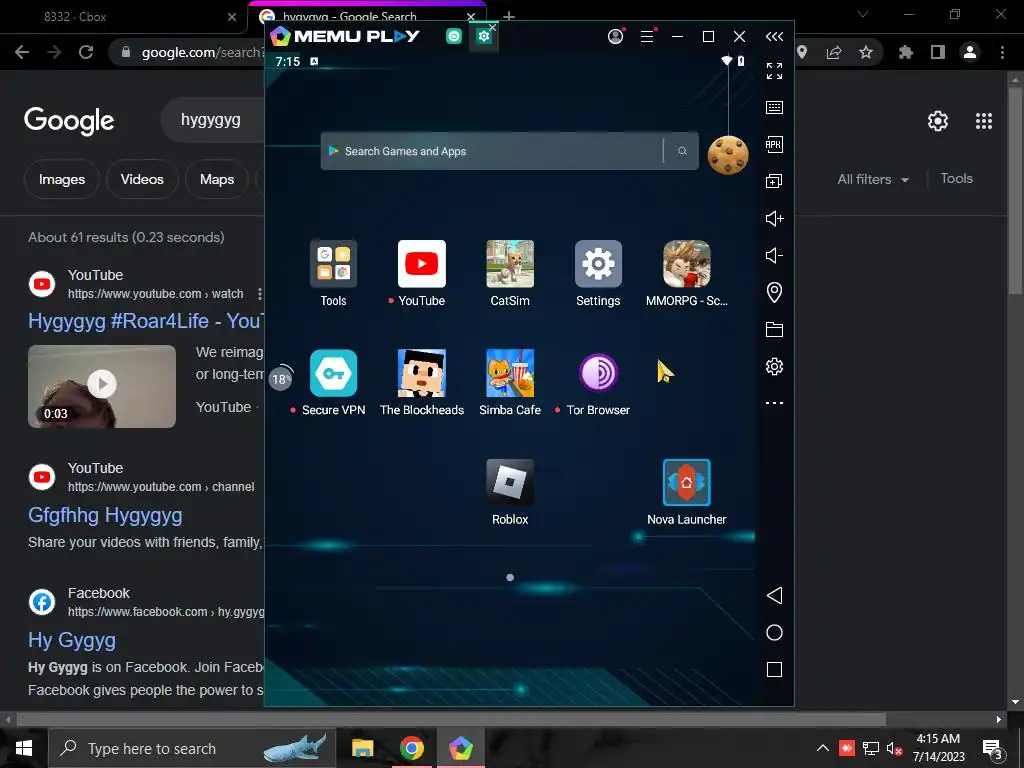Viewport: 1024px width, 768px height.
Task: Click the MEmu icon in the taskbar
Action: [460, 748]
